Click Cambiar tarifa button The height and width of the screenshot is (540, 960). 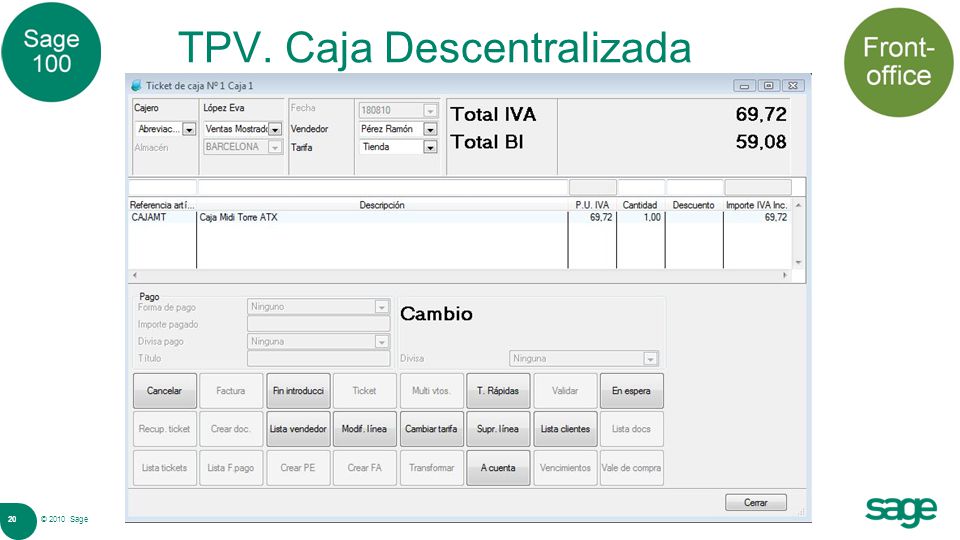pyautogui.click(x=431, y=429)
